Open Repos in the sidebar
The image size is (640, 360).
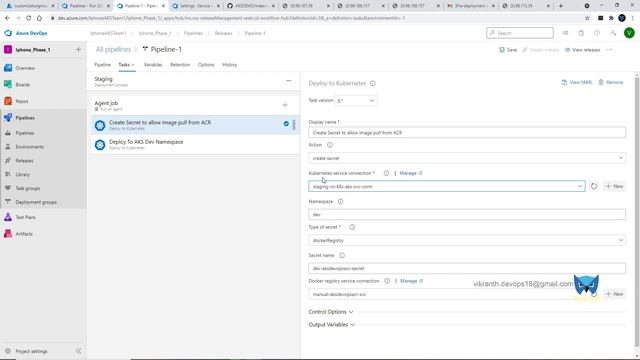(x=22, y=101)
